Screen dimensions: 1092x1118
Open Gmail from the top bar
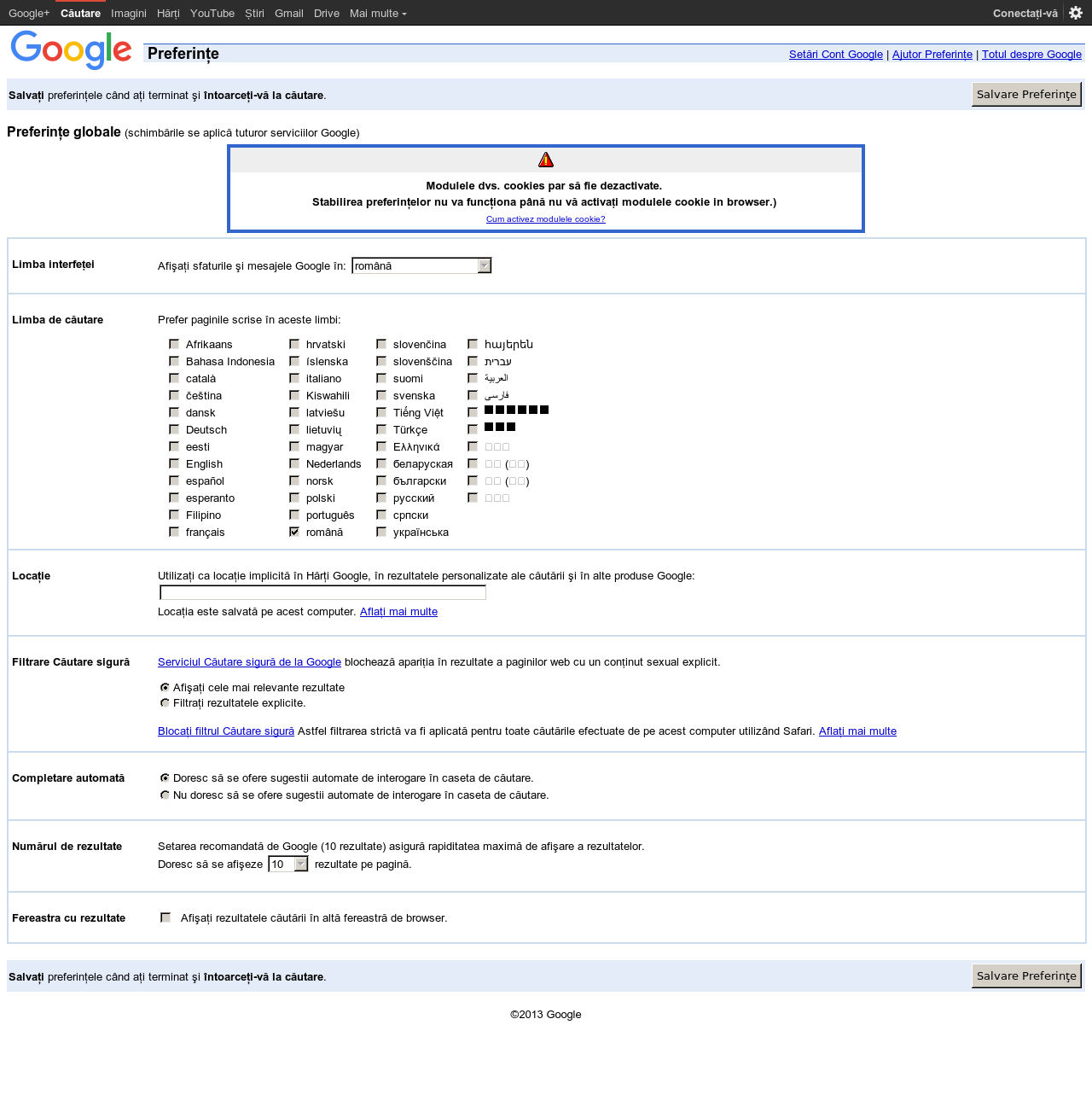(289, 13)
